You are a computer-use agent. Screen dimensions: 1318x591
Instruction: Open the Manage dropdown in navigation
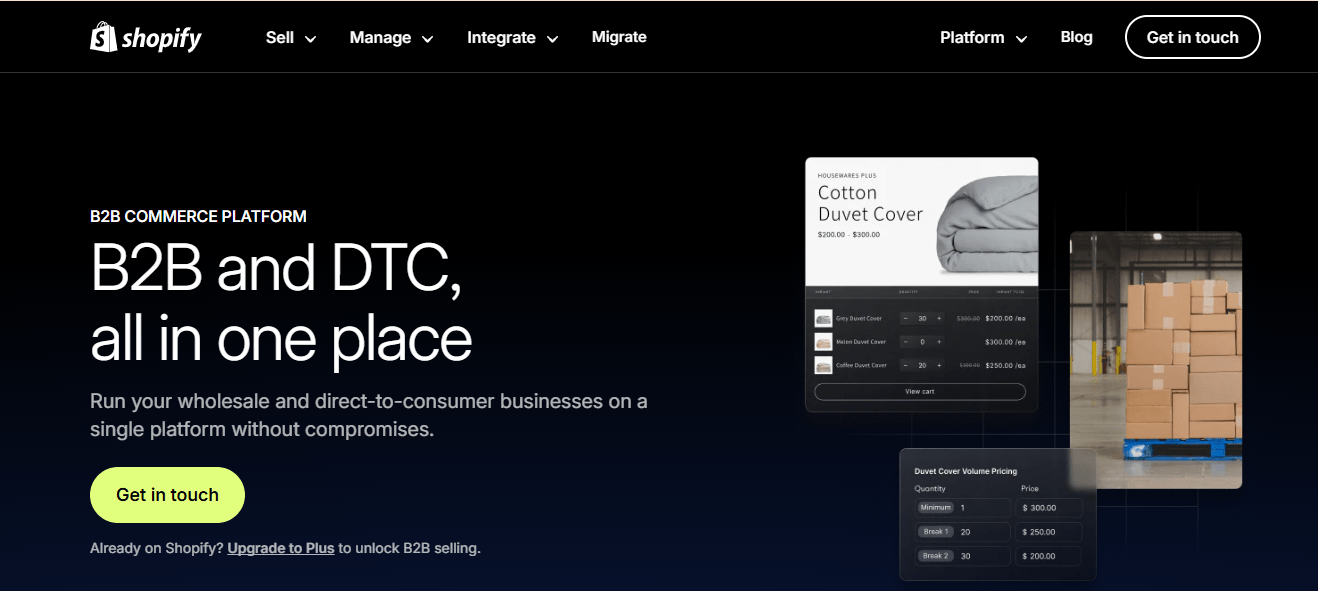click(x=391, y=38)
